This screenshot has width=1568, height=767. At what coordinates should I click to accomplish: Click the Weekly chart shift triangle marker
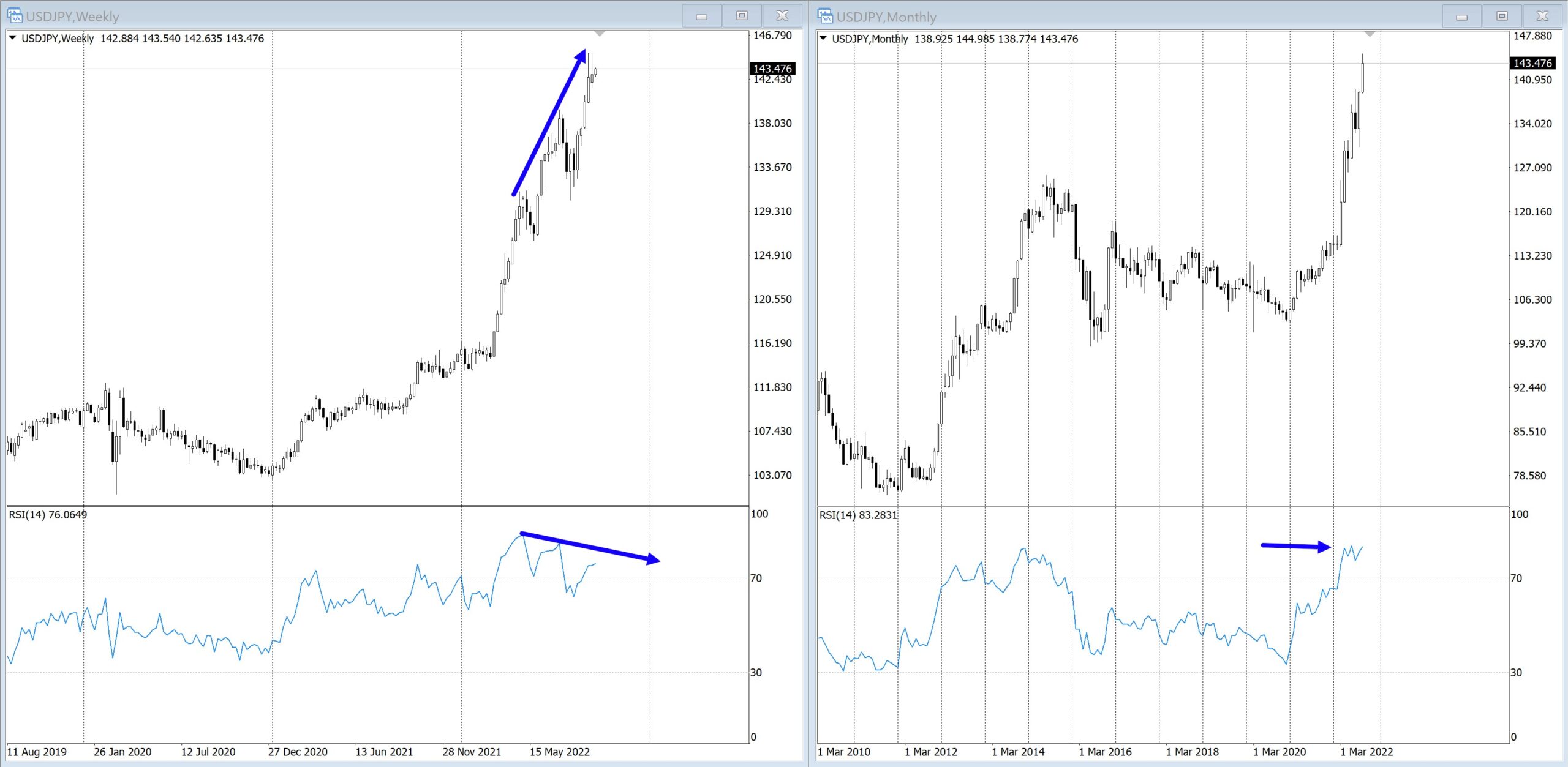coord(600,34)
